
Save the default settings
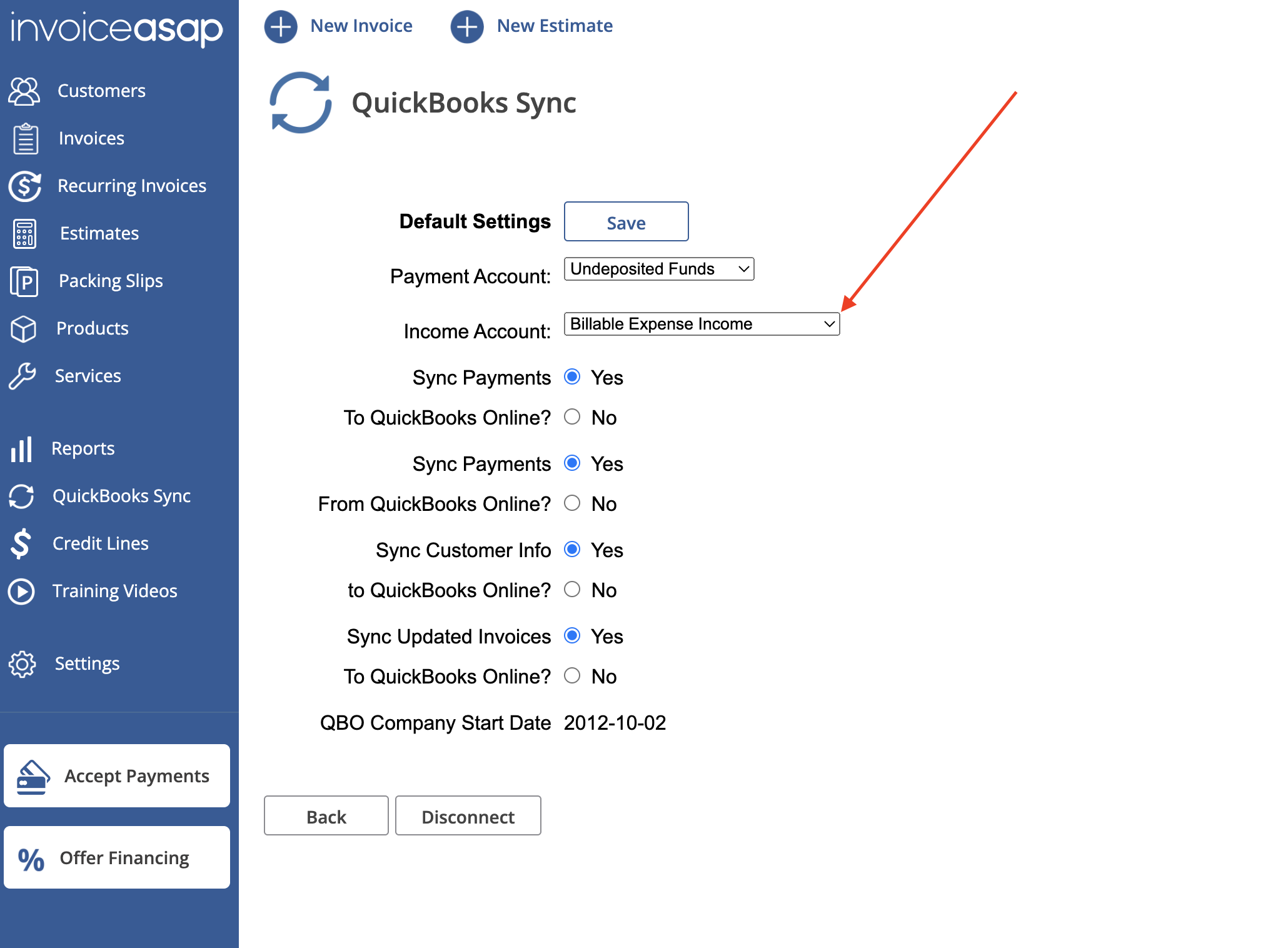(626, 221)
